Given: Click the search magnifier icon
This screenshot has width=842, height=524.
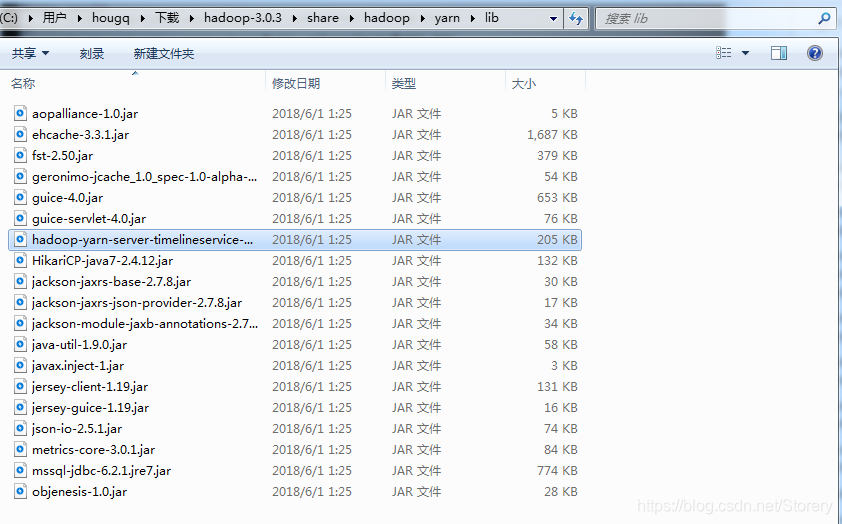Looking at the screenshot, I should (x=824, y=19).
